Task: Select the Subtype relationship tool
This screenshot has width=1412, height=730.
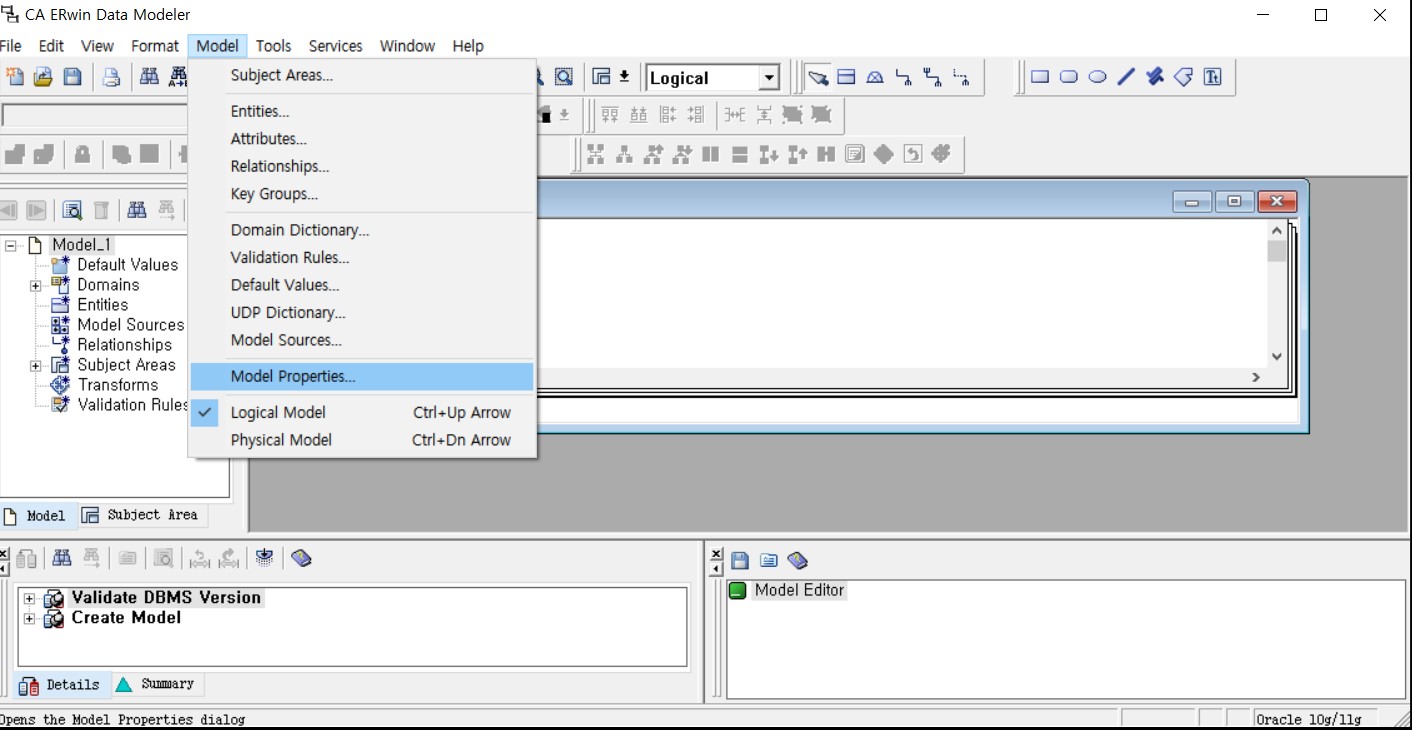Action: point(875,77)
